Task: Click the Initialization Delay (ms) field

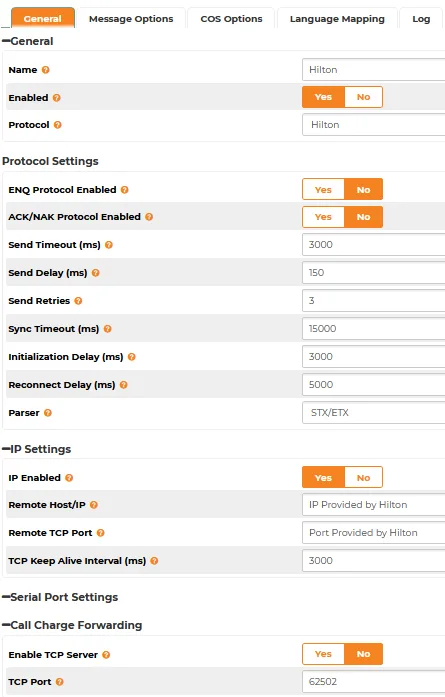Action: point(373,357)
